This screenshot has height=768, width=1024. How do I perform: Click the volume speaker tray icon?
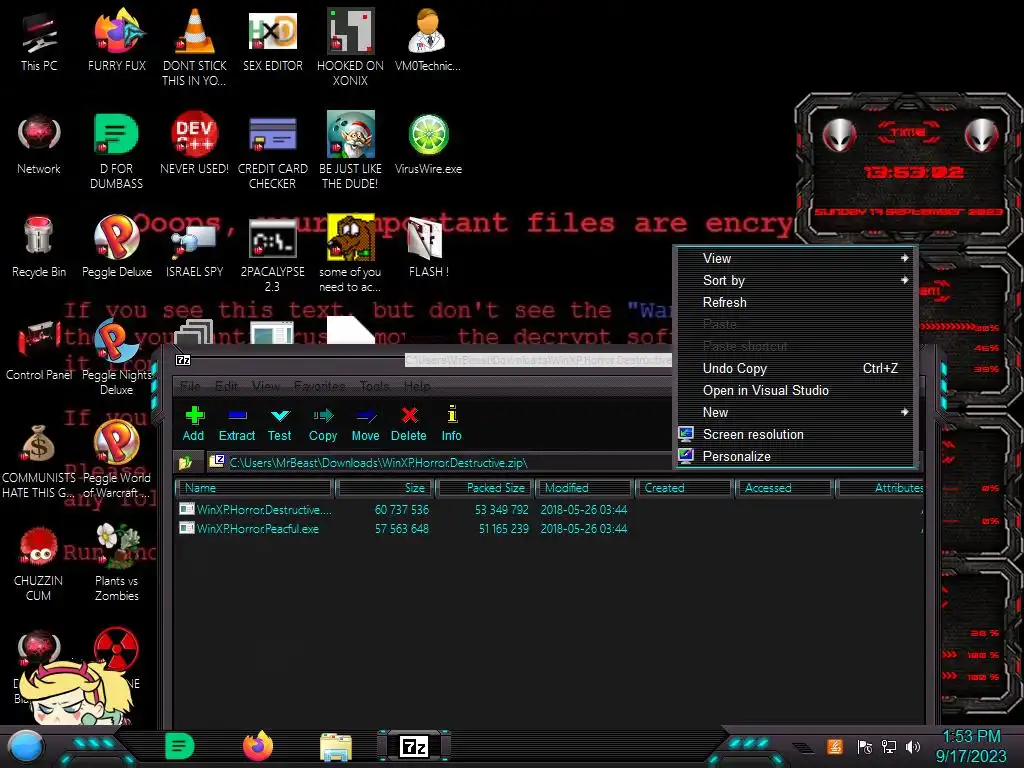[x=913, y=746]
